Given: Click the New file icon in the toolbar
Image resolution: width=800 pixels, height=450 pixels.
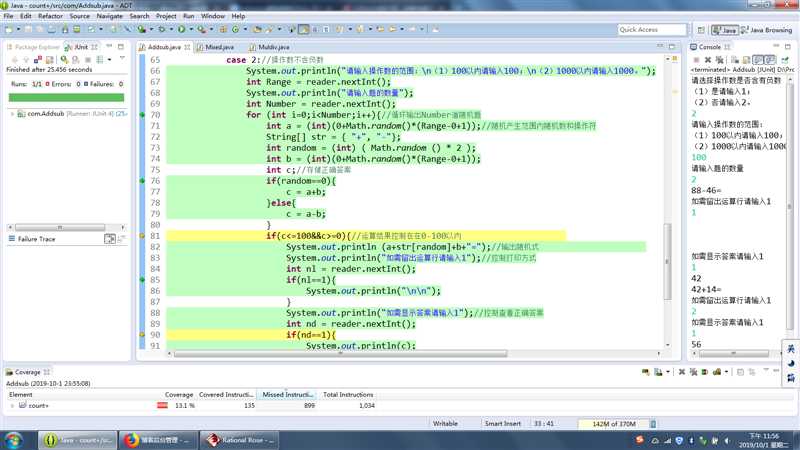Looking at the screenshot, I should tap(8, 30).
